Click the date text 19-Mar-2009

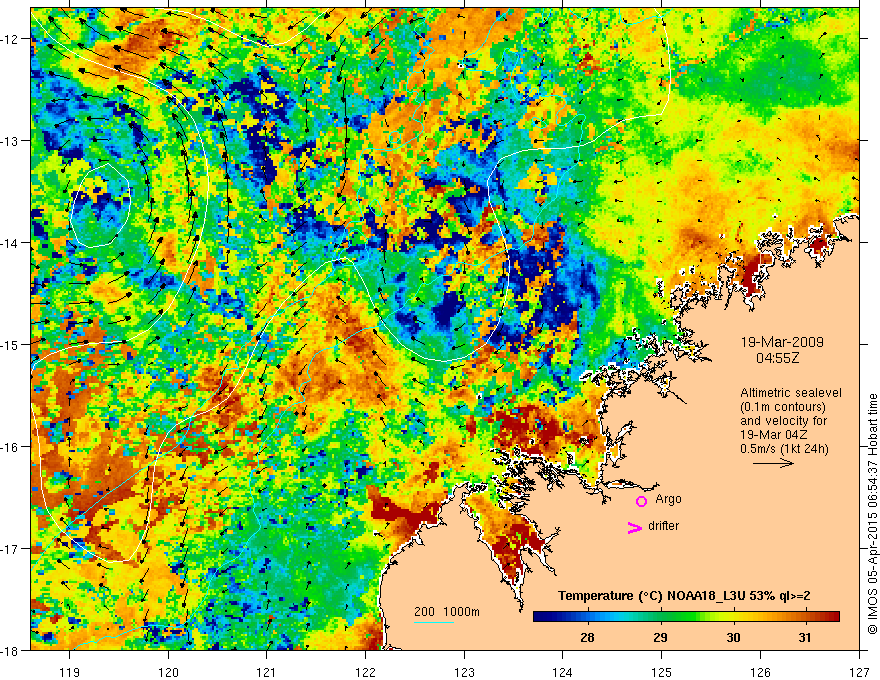click(x=782, y=342)
